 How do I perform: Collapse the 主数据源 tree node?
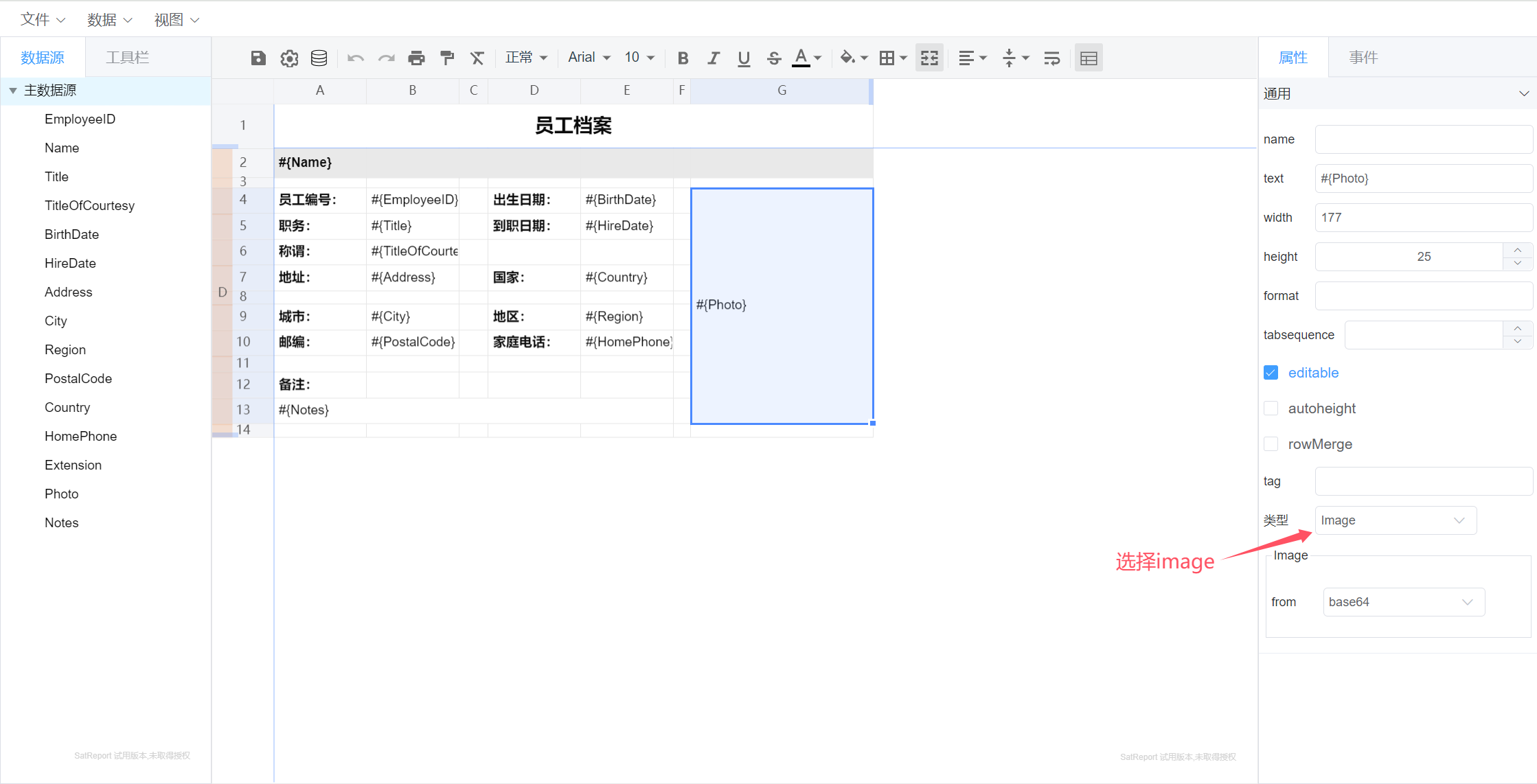pos(13,91)
